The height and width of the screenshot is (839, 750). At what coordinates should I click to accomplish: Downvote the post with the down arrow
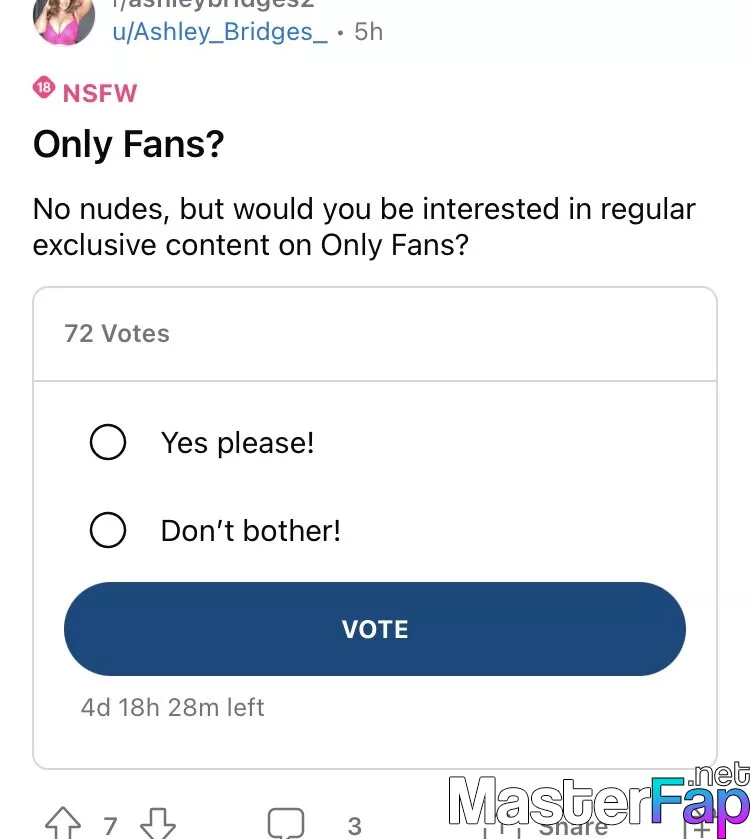point(158,823)
